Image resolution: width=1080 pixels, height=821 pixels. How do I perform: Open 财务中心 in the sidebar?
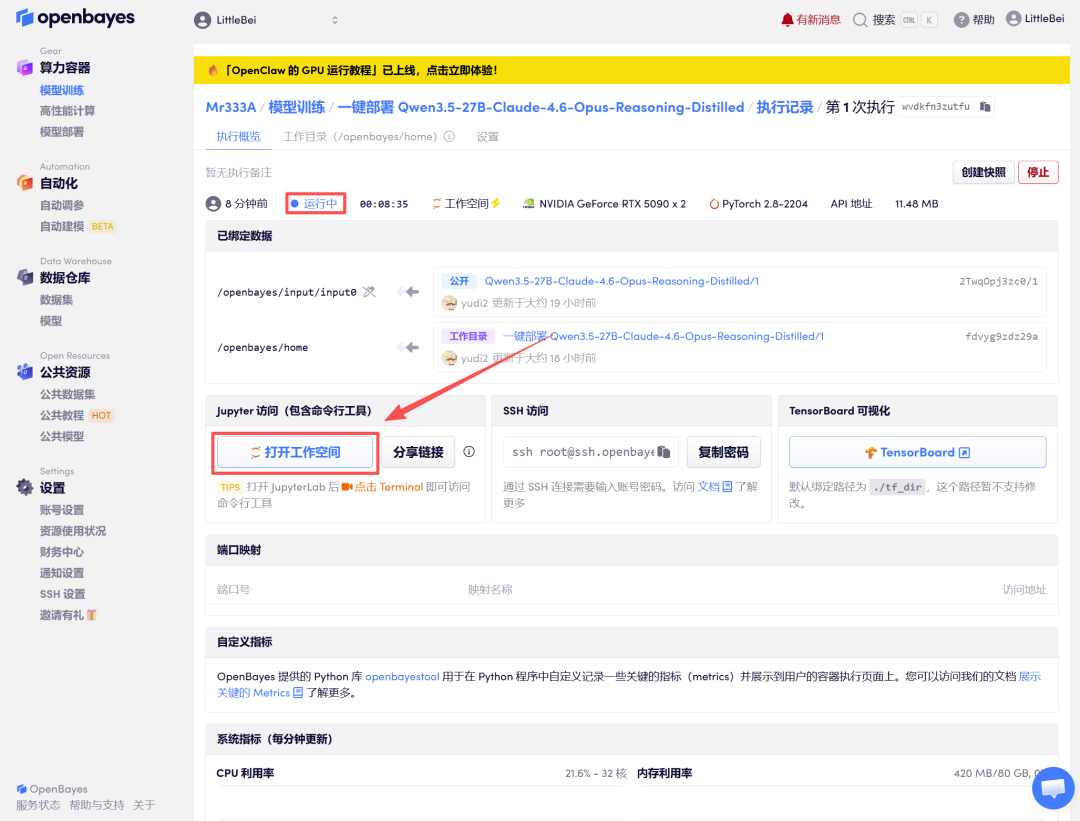(62, 552)
